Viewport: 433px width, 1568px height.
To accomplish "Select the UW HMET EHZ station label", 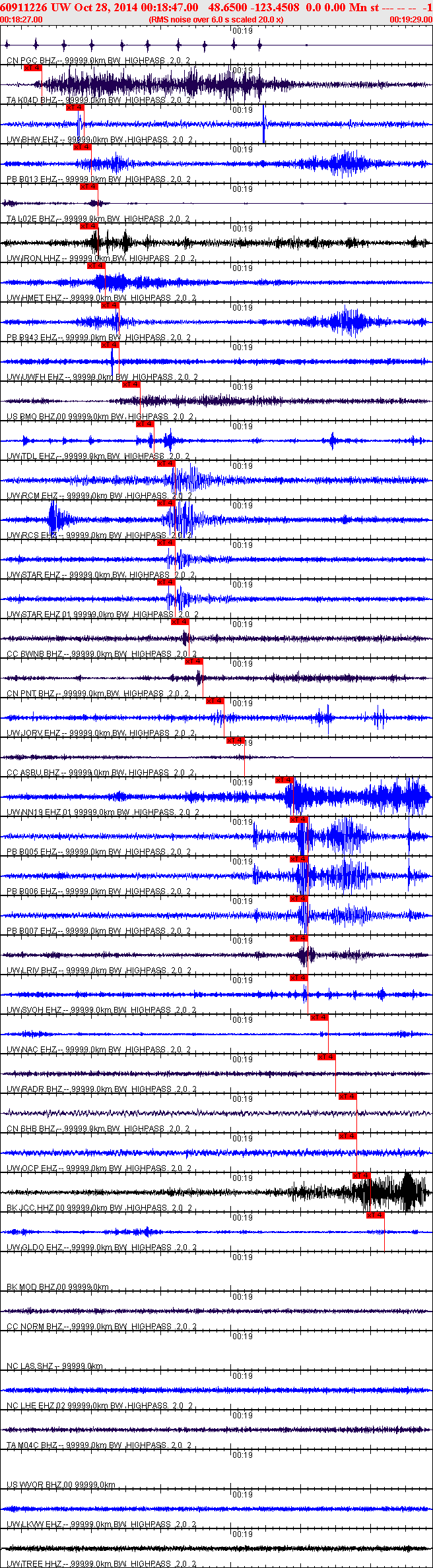I will [101, 298].
